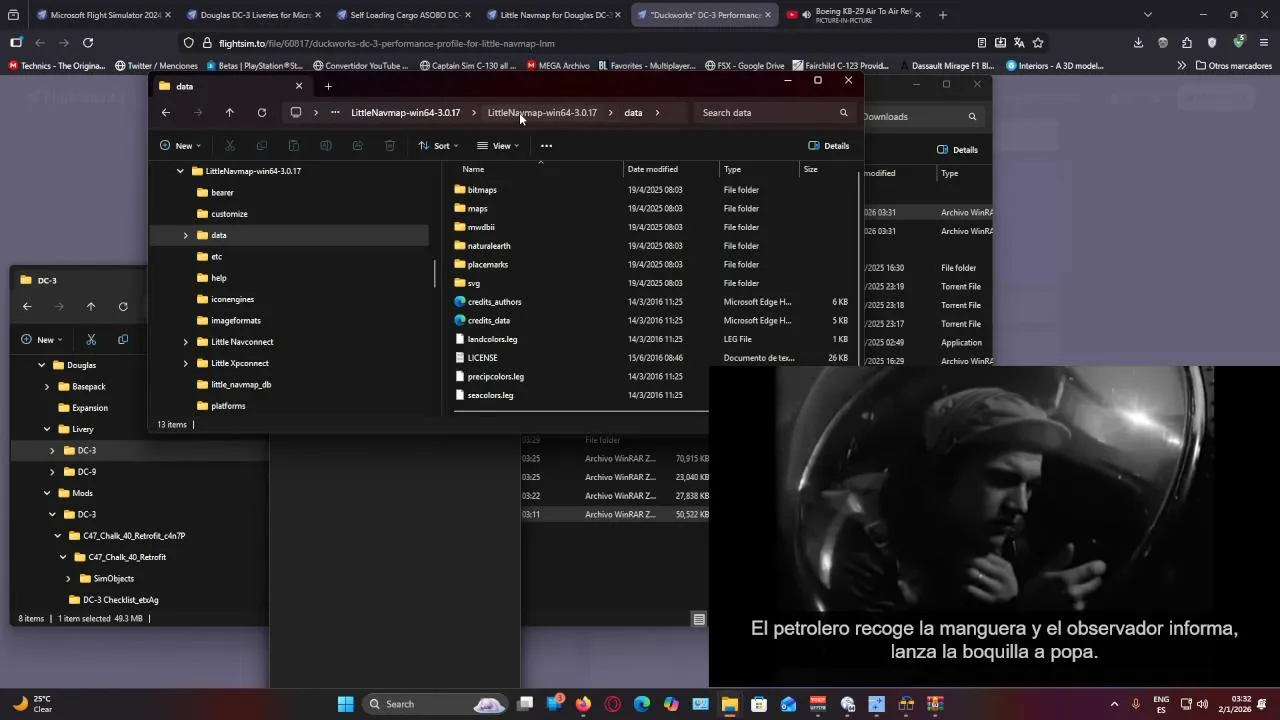
Task: Select landcolors.leg file
Action: pos(492,339)
